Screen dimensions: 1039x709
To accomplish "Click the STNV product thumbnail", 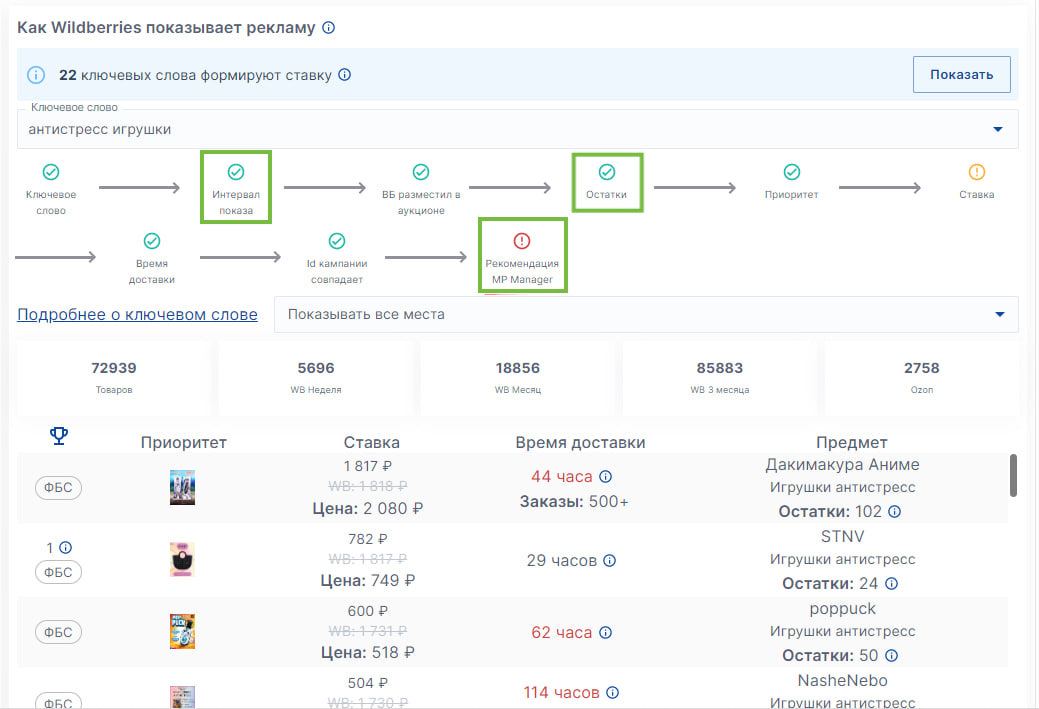I will (182, 560).
